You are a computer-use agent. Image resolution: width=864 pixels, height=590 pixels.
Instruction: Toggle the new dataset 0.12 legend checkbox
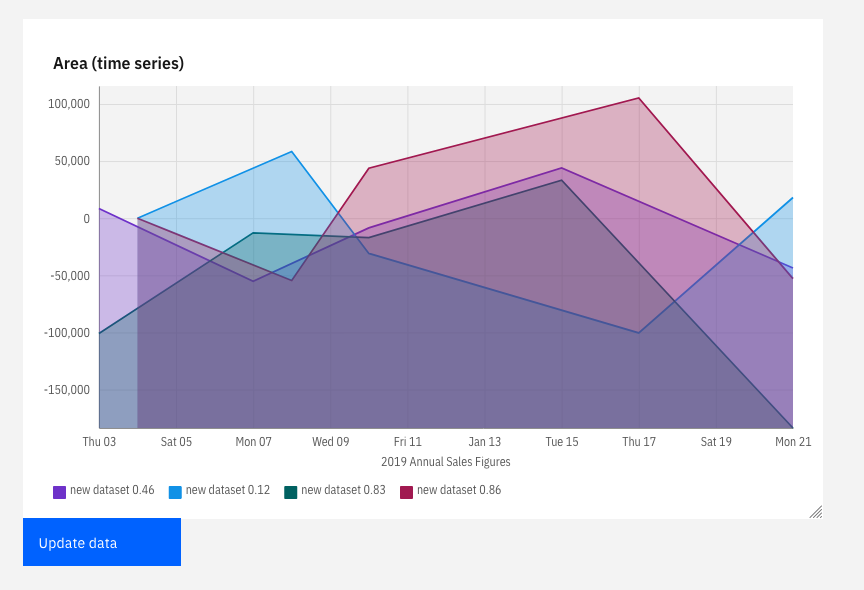pos(175,492)
